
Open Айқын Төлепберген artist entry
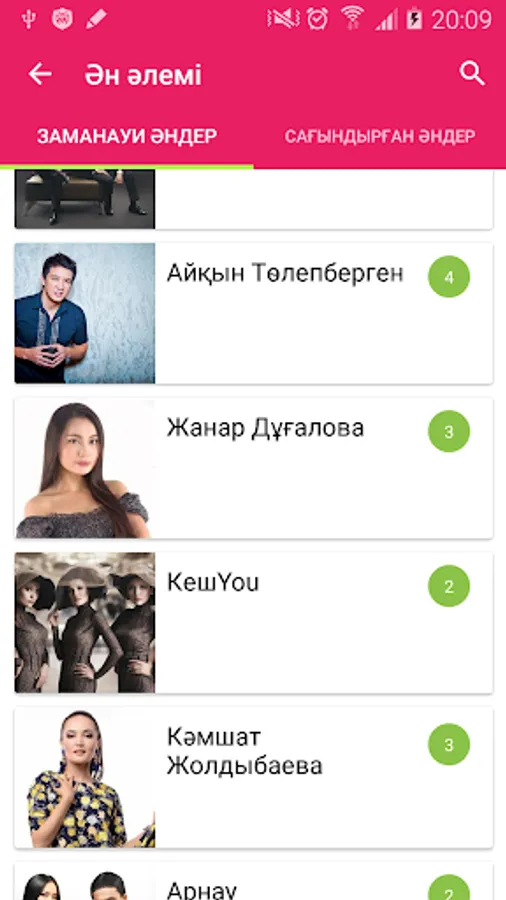pyautogui.click(x=253, y=313)
